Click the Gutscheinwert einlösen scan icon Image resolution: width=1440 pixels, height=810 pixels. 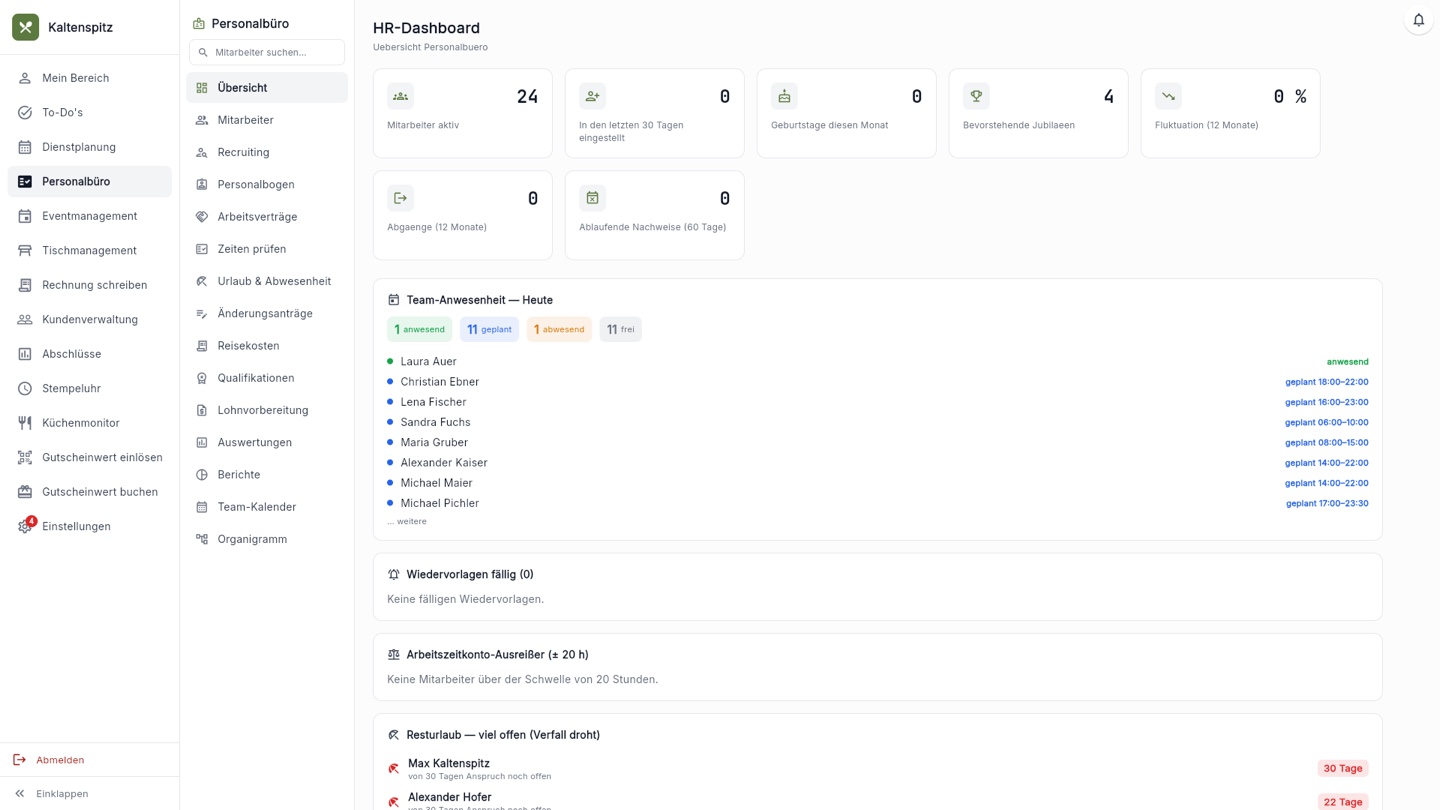[x=25, y=457]
